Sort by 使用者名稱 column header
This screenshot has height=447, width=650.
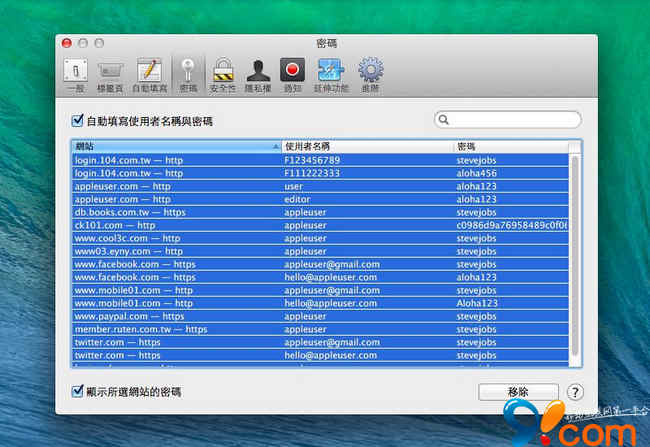[366, 146]
